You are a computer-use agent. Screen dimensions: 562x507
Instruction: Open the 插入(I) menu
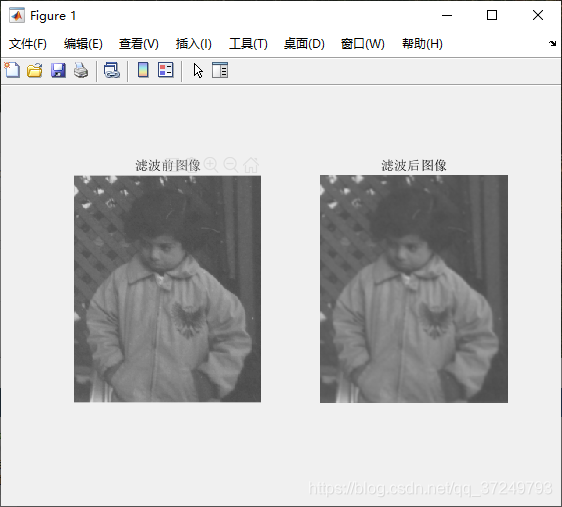[x=194, y=44]
